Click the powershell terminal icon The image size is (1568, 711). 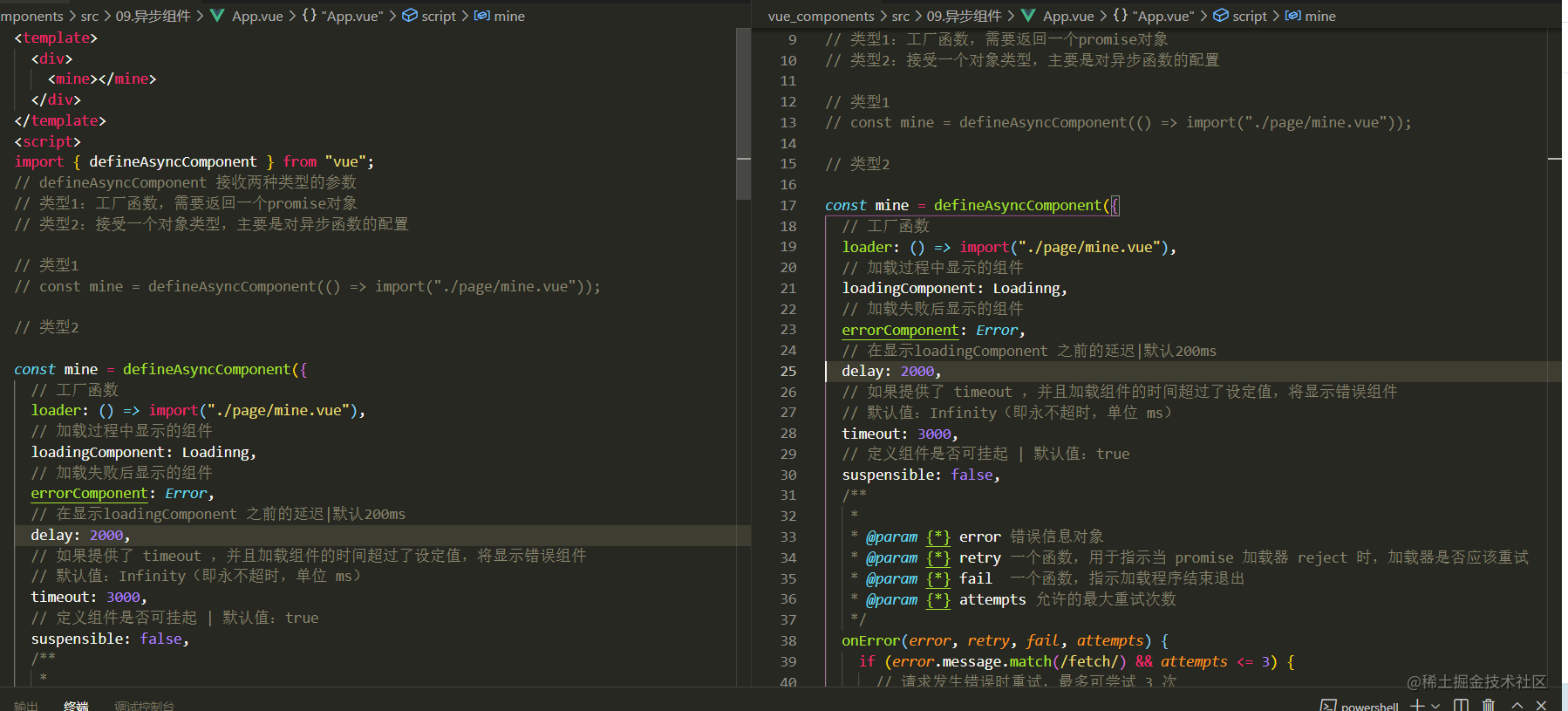(x=1328, y=705)
